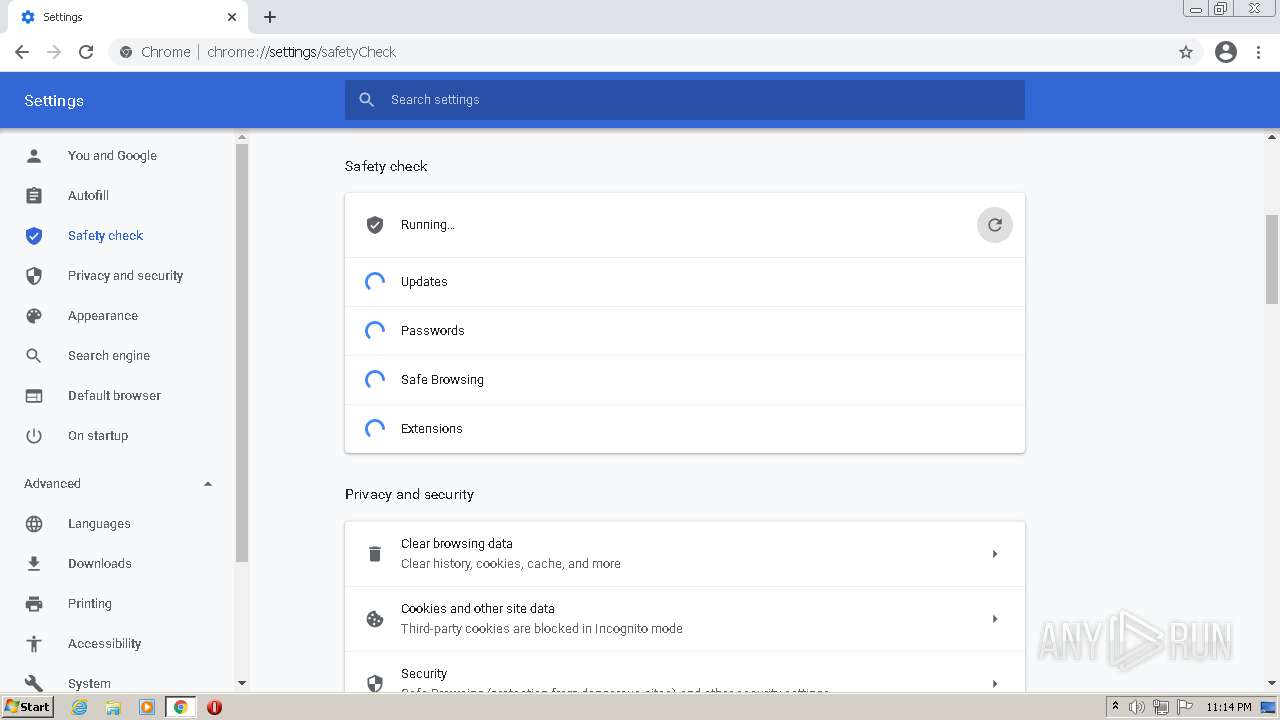Go to Privacy and security section
1280x720 pixels.
(x=125, y=276)
